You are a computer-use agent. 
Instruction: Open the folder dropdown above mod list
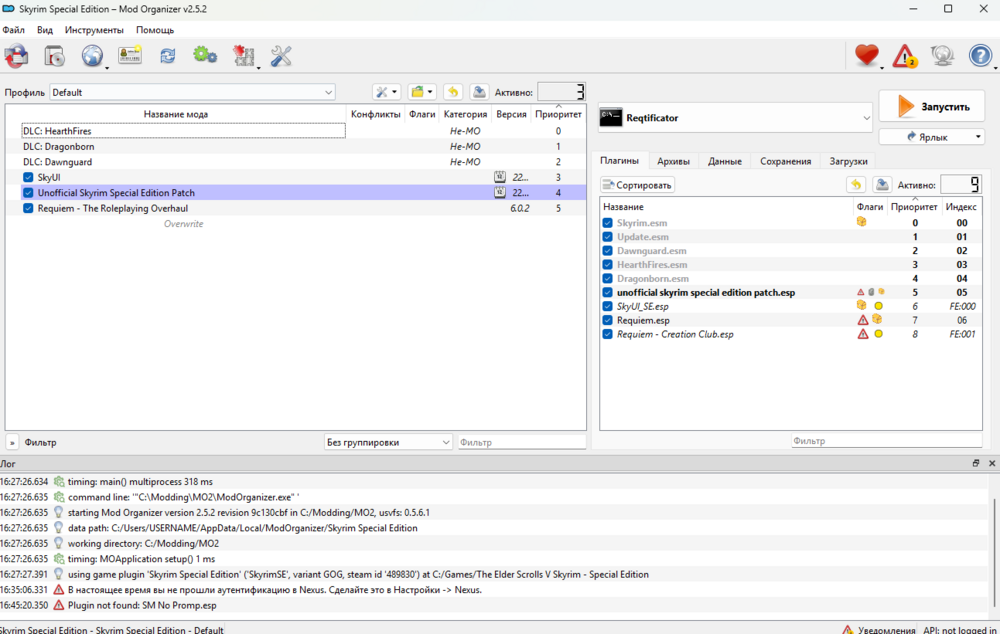pyautogui.click(x=422, y=92)
